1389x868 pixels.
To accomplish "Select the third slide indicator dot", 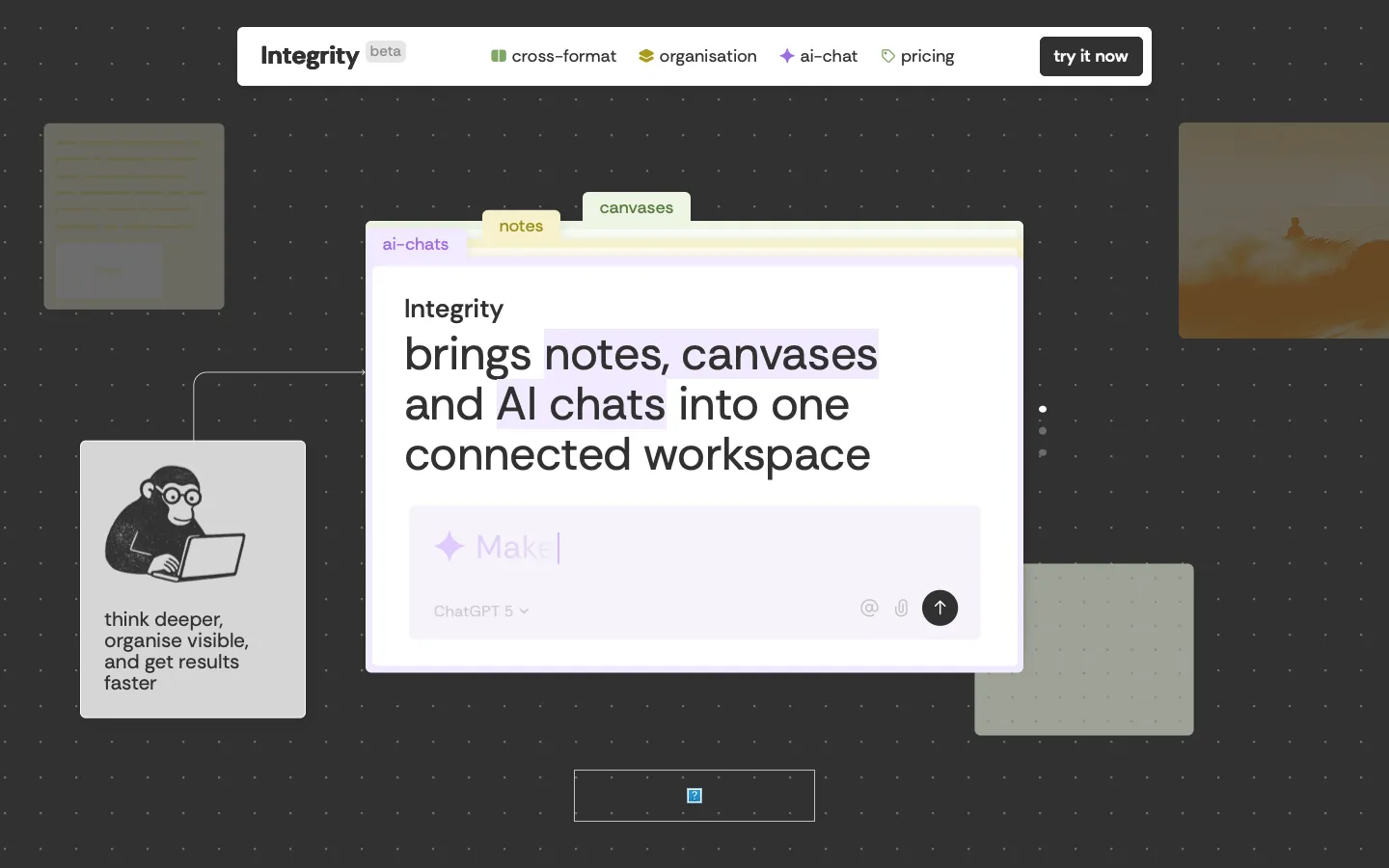I will pos(1043,452).
